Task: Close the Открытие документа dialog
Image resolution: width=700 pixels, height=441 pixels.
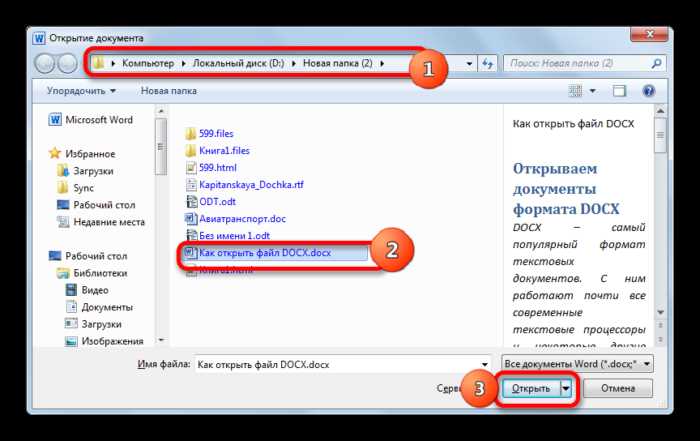Action: tap(650, 34)
